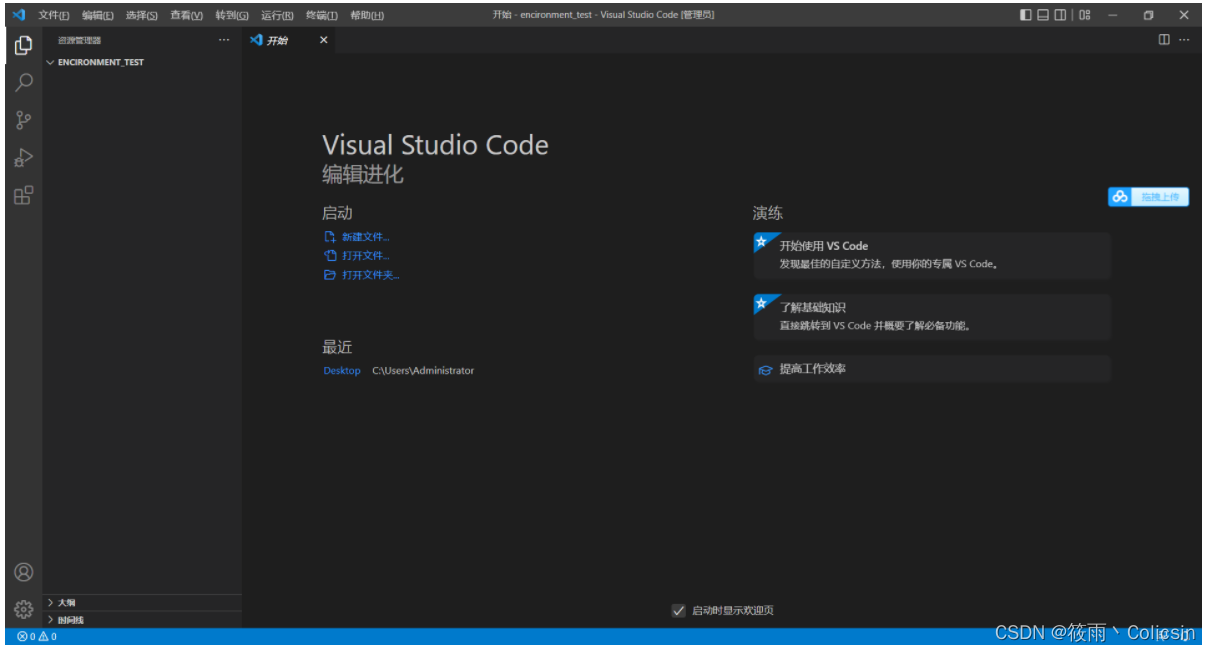Split the editor to the right
The height and width of the screenshot is (652, 1211).
coord(1164,40)
